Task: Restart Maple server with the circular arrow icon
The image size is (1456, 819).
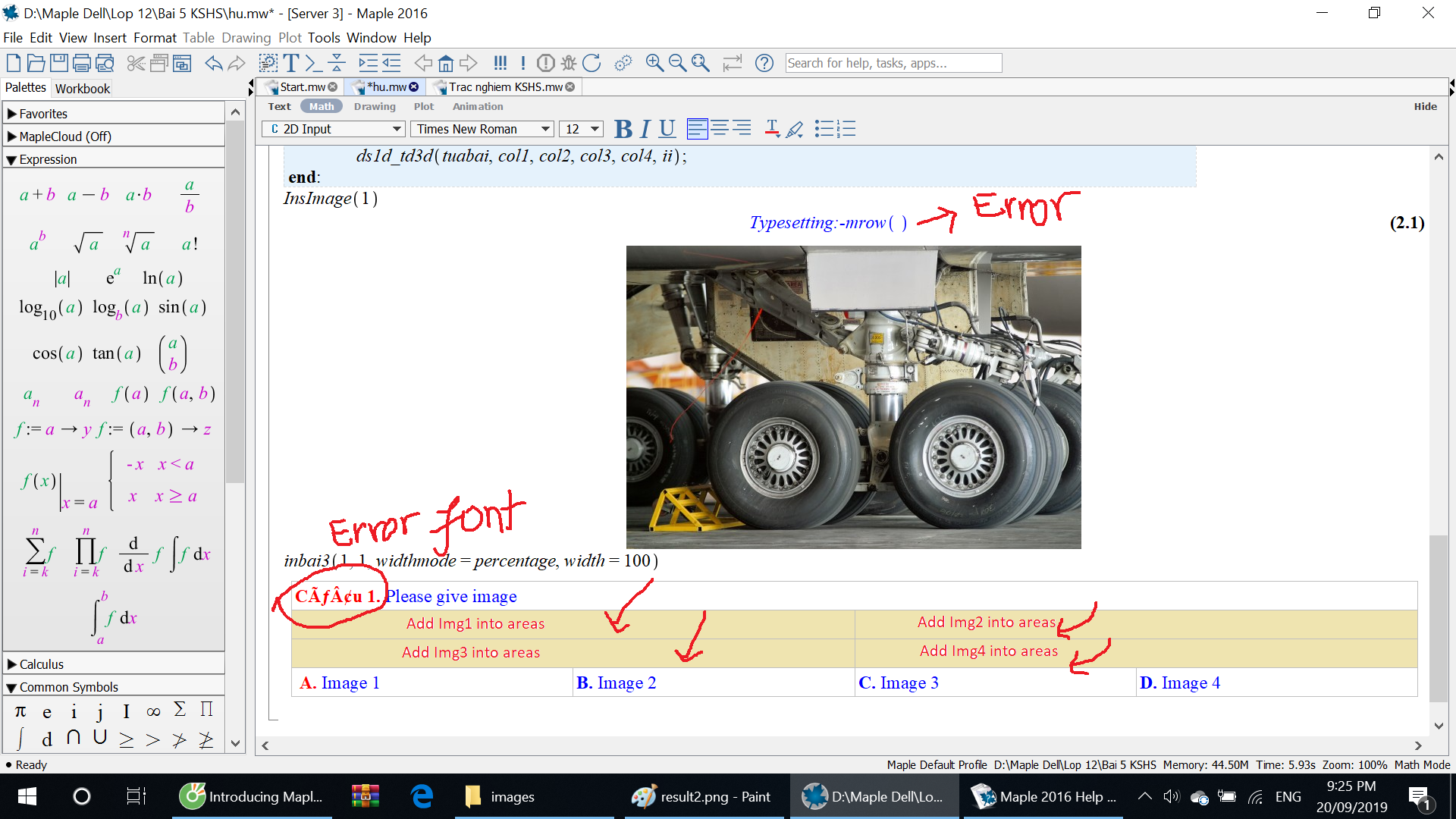Action: tap(591, 63)
